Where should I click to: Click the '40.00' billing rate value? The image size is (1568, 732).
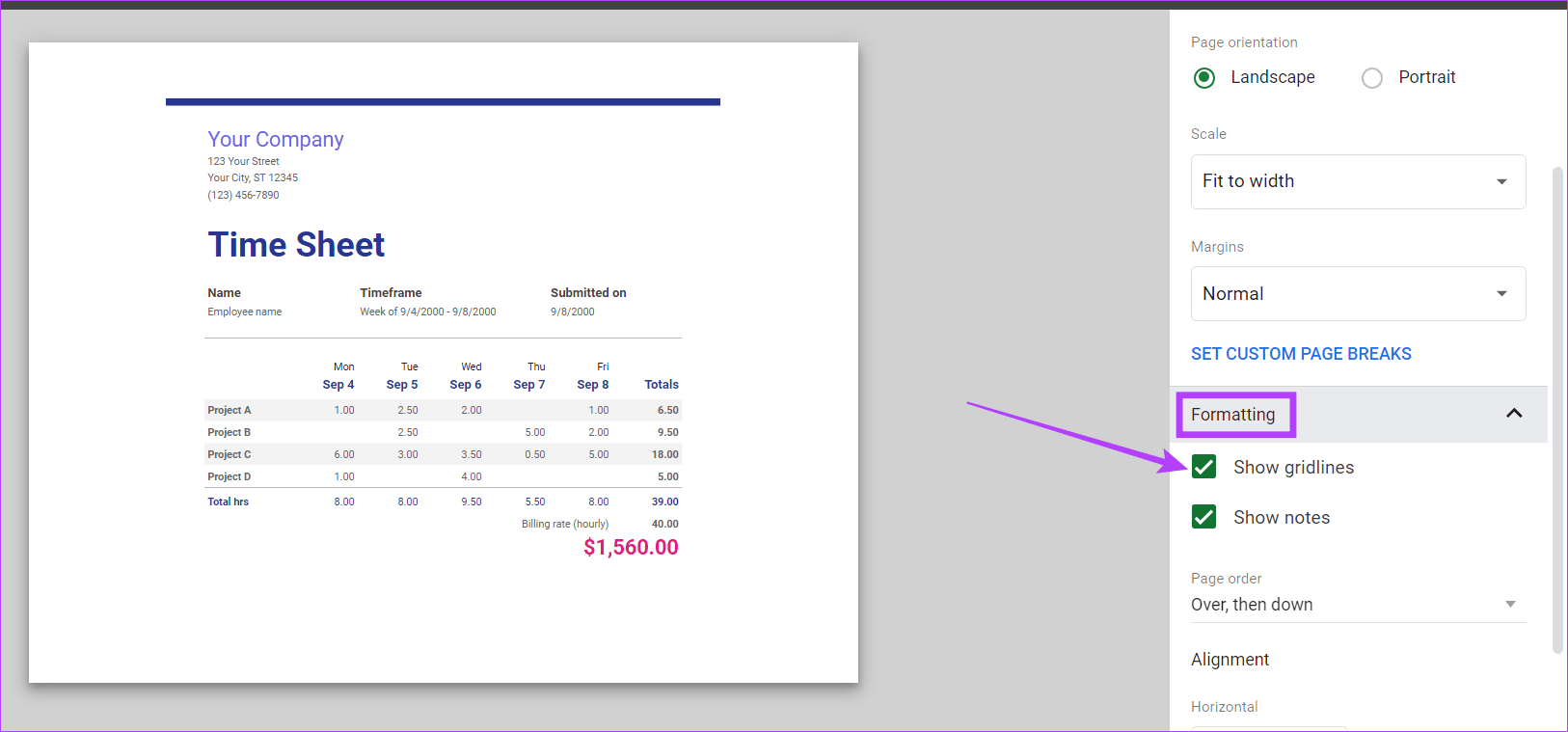665,524
